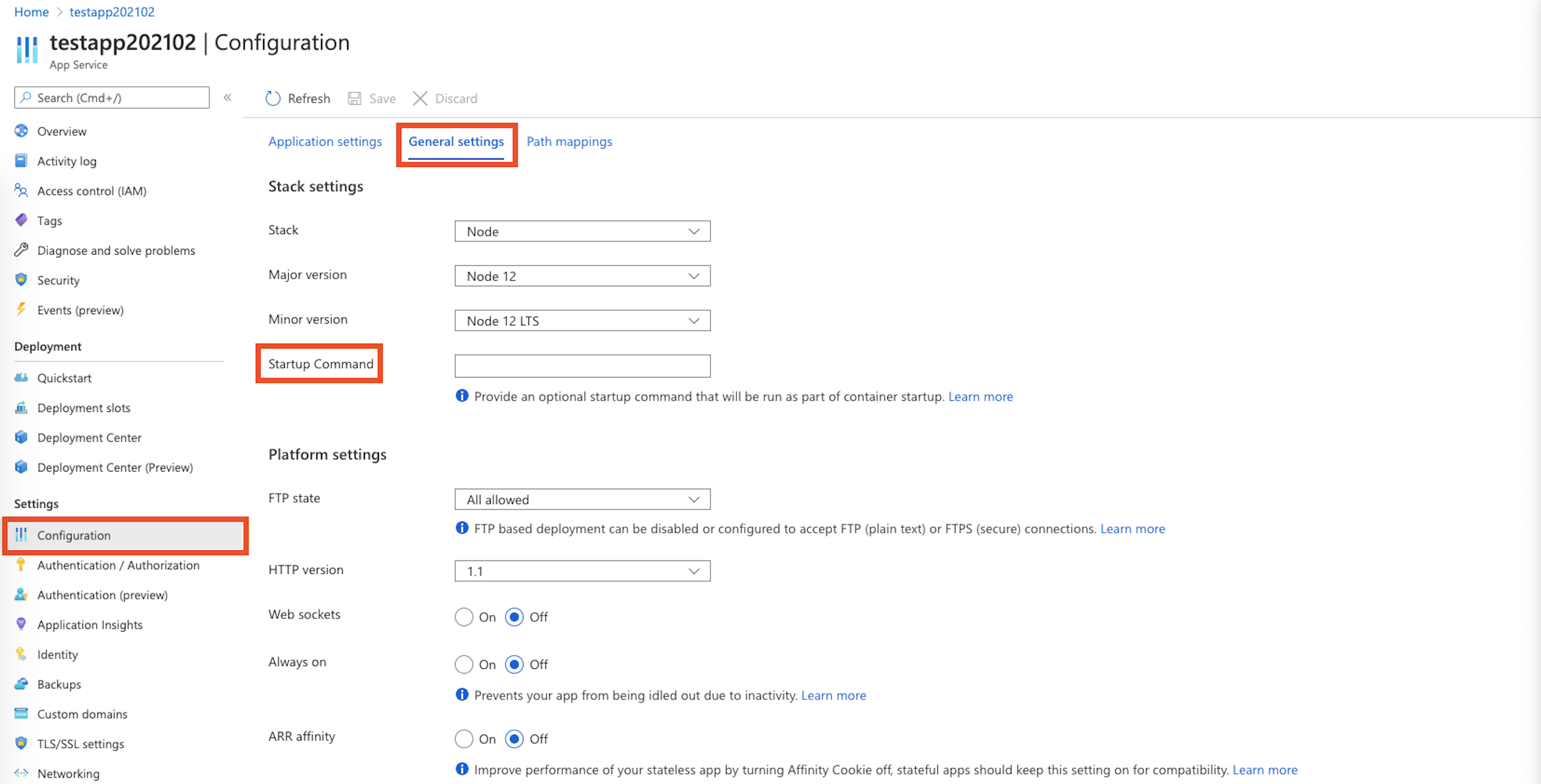Click the Security shield icon
This screenshot has width=1541, height=784.
tap(22, 280)
